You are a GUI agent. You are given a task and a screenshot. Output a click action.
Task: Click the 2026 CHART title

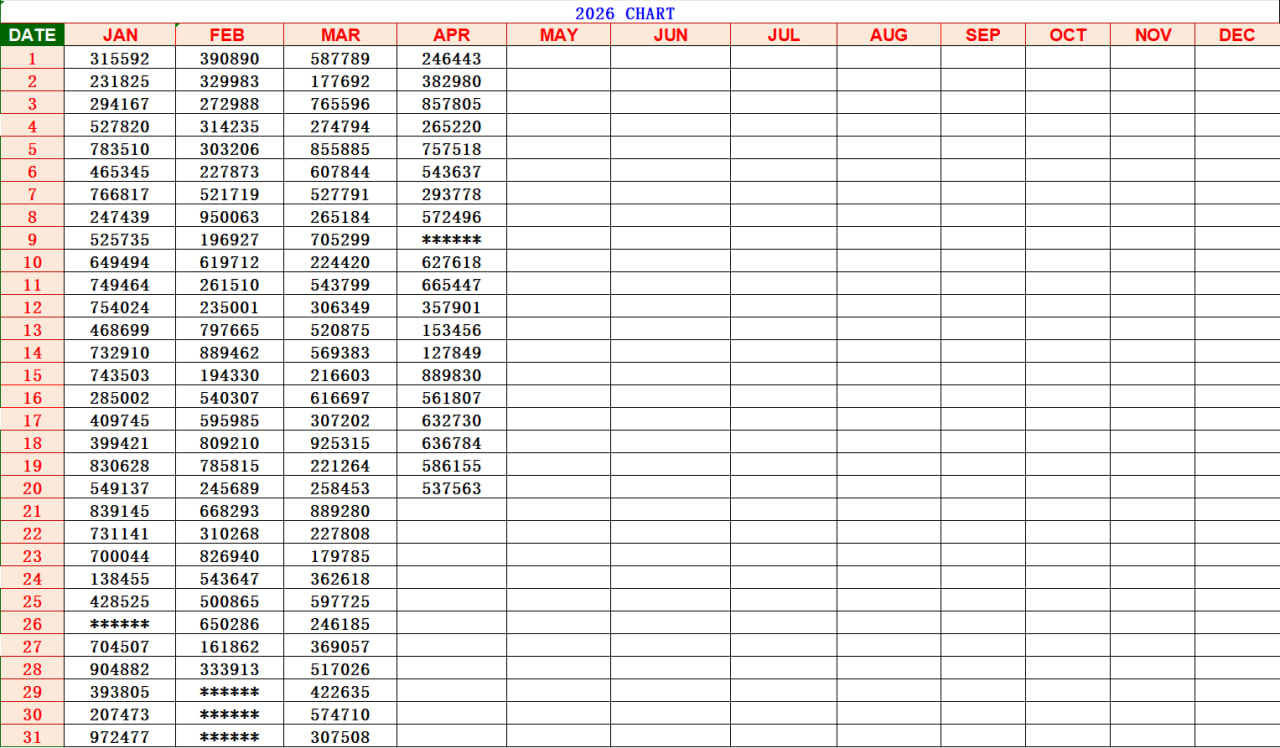point(624,13)
